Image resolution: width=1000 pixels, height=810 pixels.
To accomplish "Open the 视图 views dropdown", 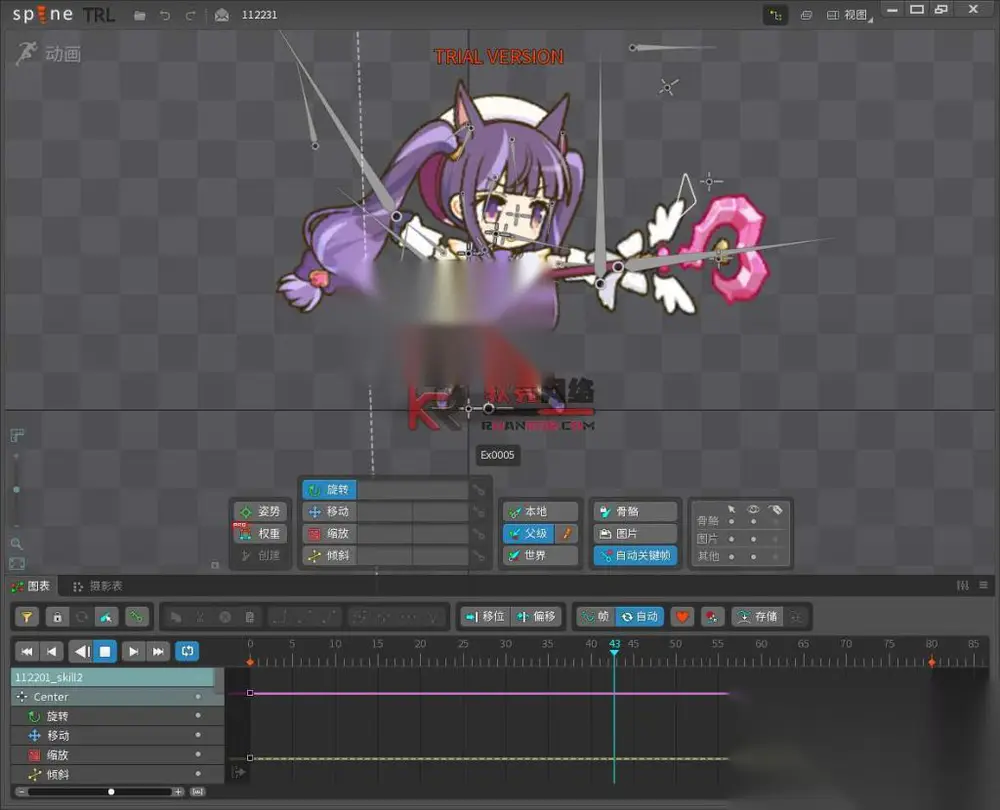I will click(x=851, y=15).
